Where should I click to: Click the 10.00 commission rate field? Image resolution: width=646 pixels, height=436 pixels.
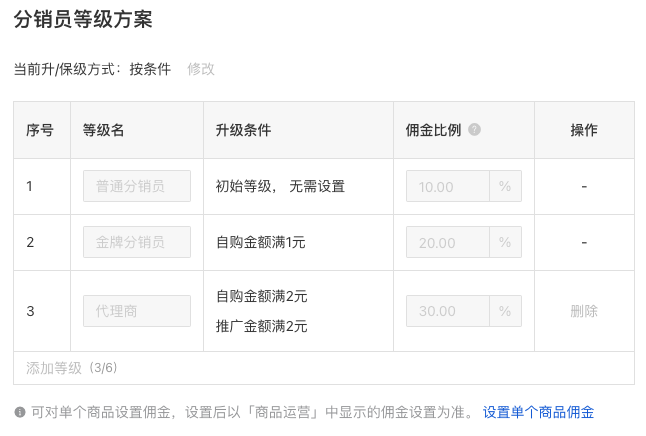(448, 186)
